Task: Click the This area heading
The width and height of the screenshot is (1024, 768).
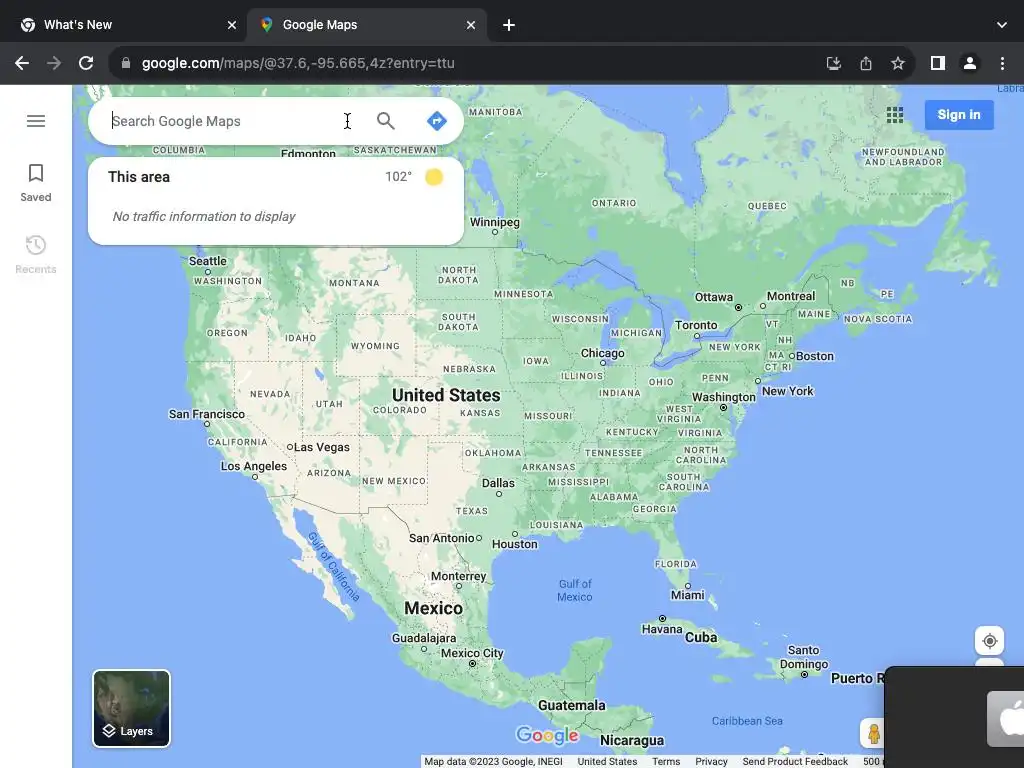Action: coord(138,177)
